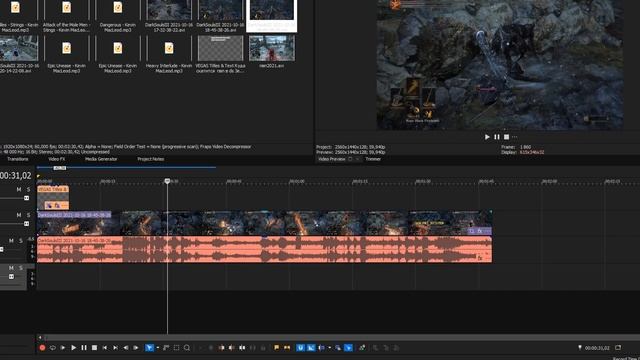Click Play From Start in transport bar
The width and height of the screenshot is (640, 360).
point(63,348)
